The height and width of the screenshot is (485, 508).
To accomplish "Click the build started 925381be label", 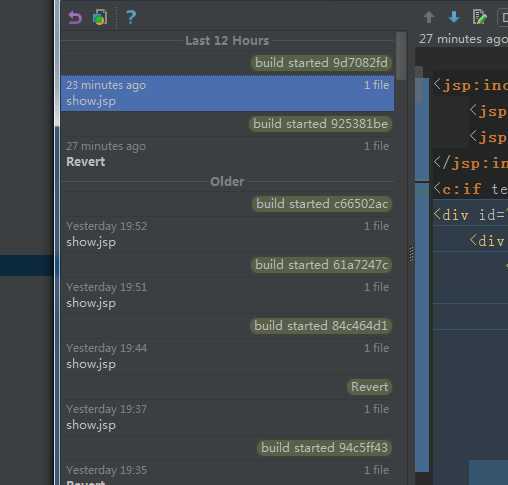I will [x=320, y=124].
